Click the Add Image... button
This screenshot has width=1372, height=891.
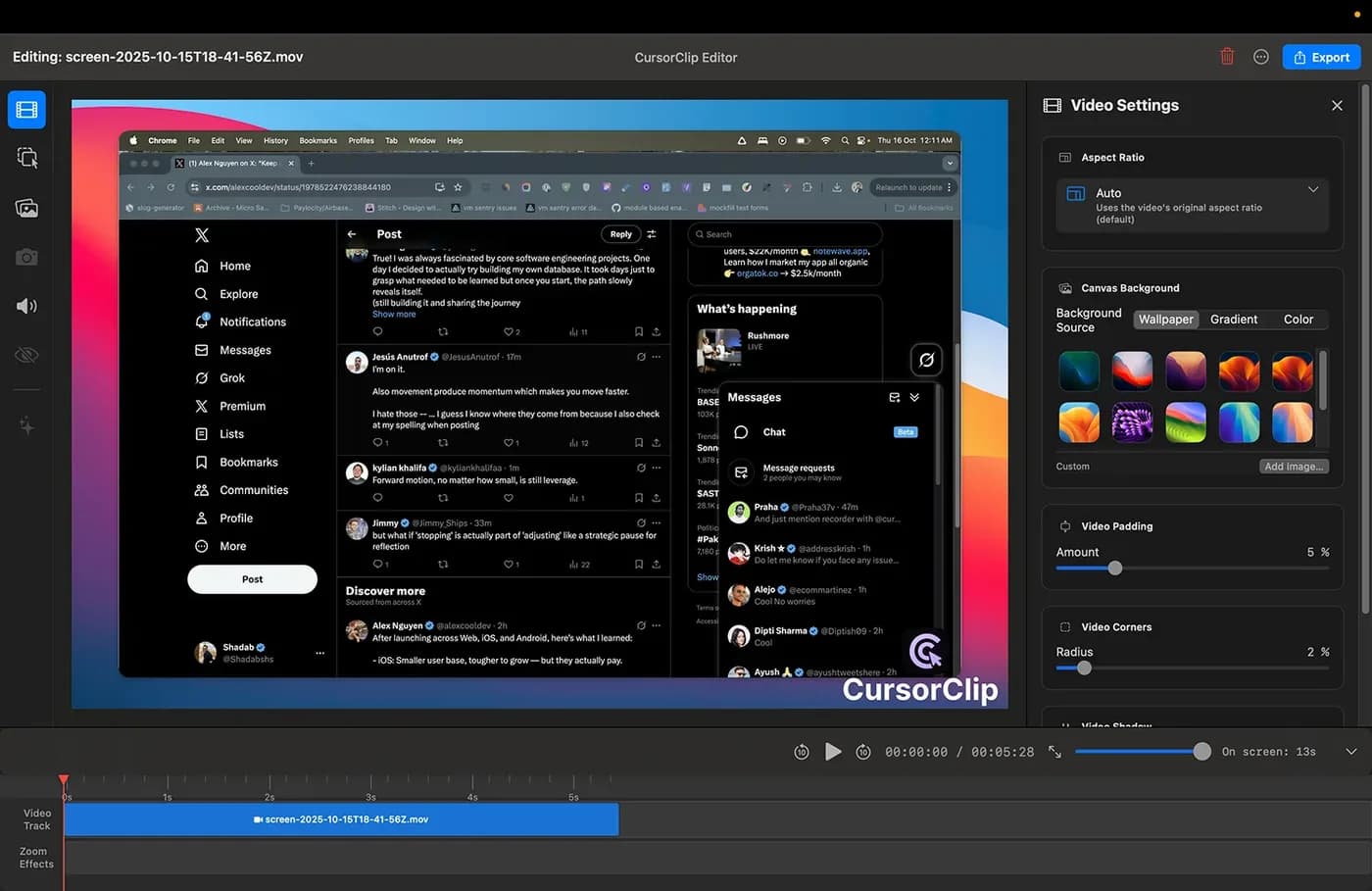[1294, 467]
